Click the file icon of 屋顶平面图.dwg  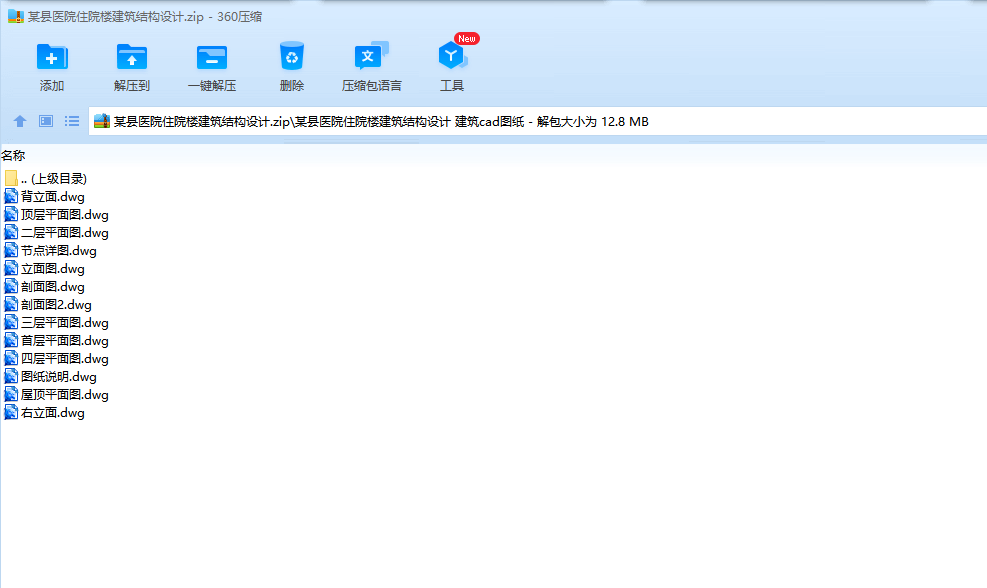(11, 395)
